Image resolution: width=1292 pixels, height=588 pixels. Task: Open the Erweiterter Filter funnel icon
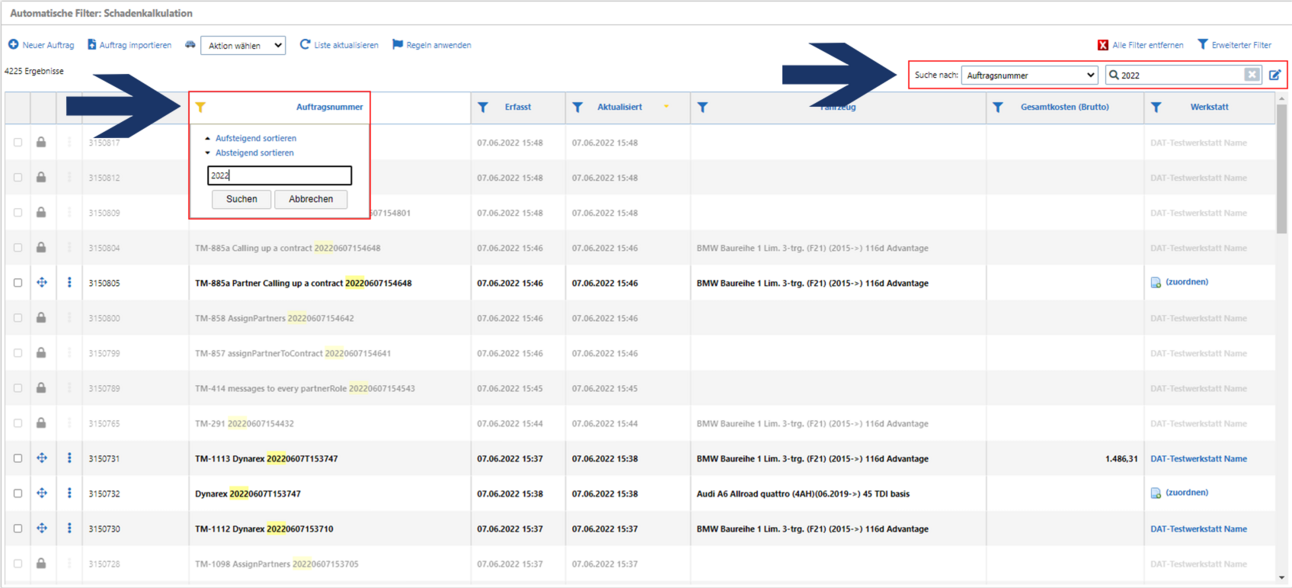click(x=1203, y=45)
